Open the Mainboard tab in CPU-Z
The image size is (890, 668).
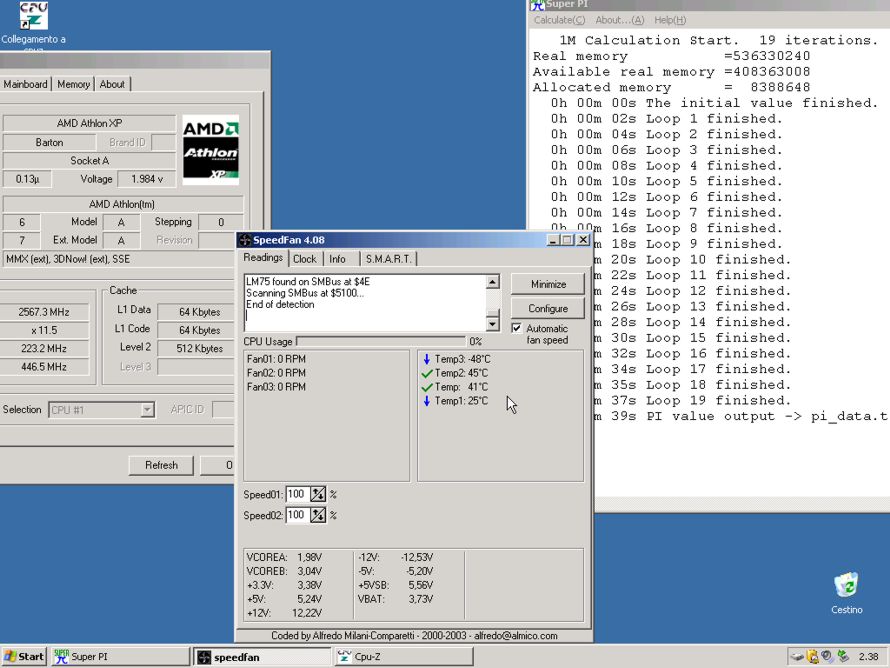coord(26,84)
